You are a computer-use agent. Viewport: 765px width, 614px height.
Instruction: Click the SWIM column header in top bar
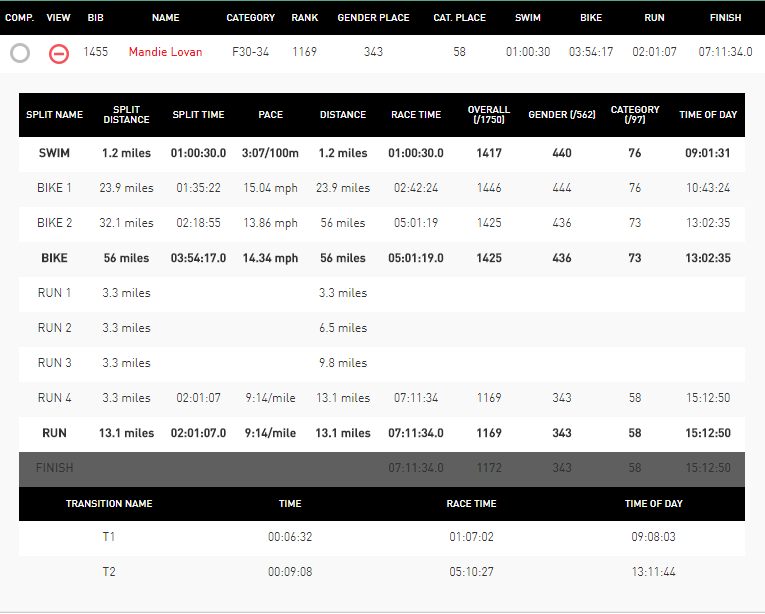pos(528,18)
